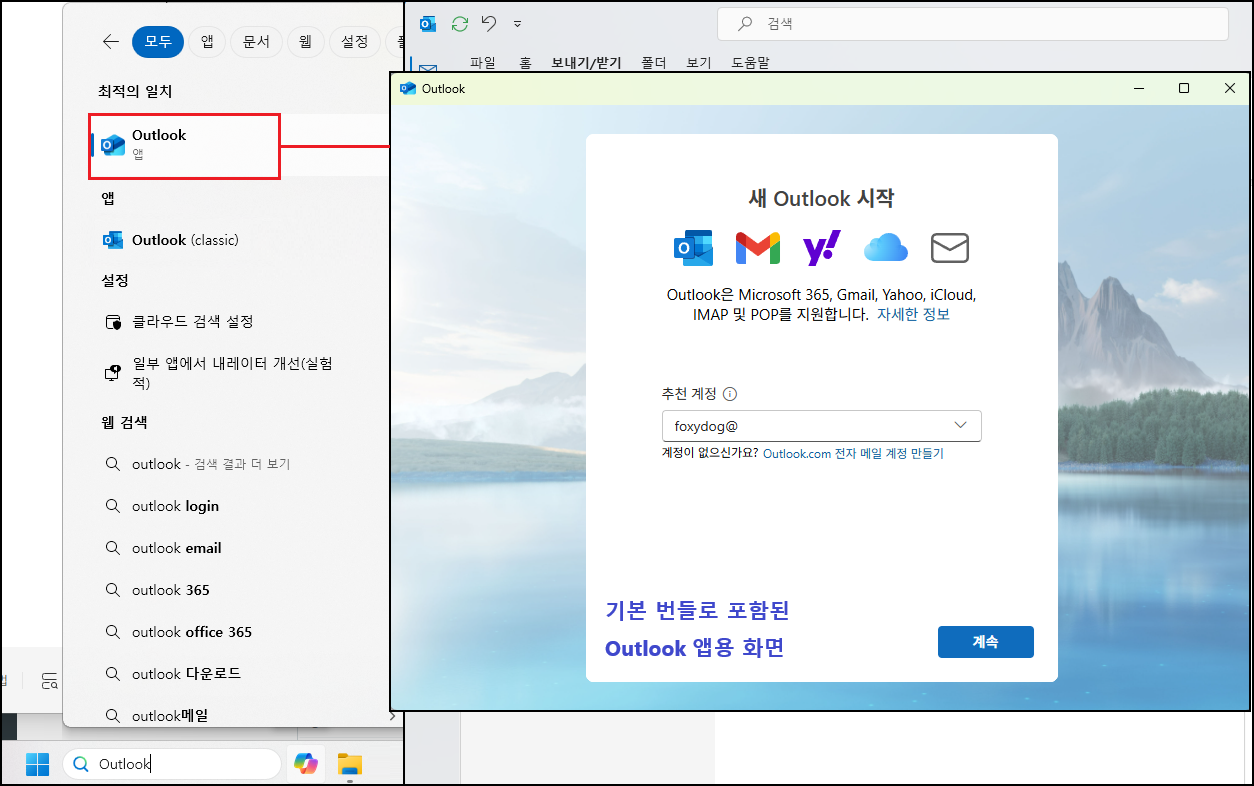The image size is (1254, 786).
Task: Click magnifier icon in classic Outlook search box
Action: click(745, 24)
